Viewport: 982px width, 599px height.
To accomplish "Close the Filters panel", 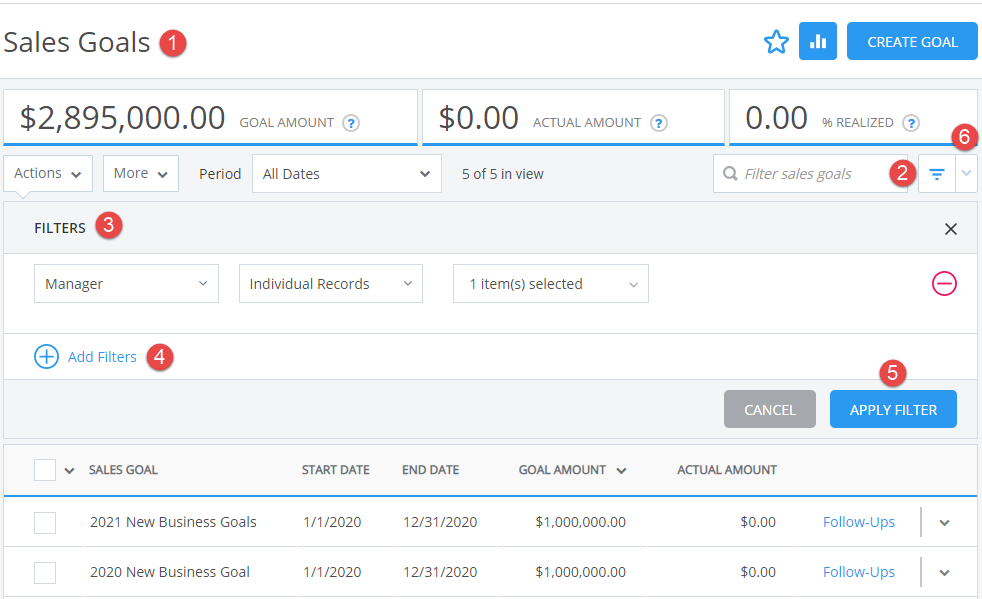I will (951, 229).
